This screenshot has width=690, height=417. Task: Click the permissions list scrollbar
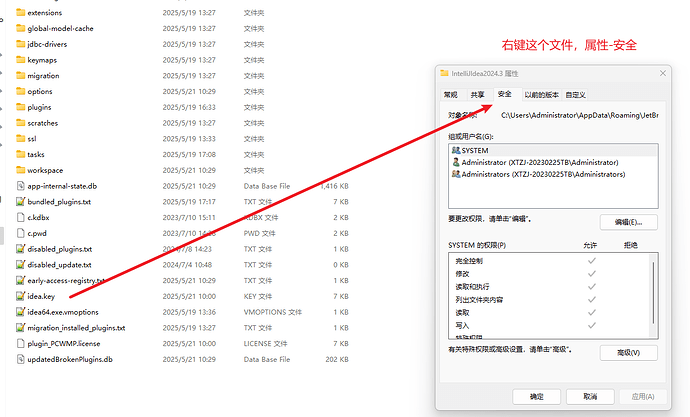tap(653, 293)
